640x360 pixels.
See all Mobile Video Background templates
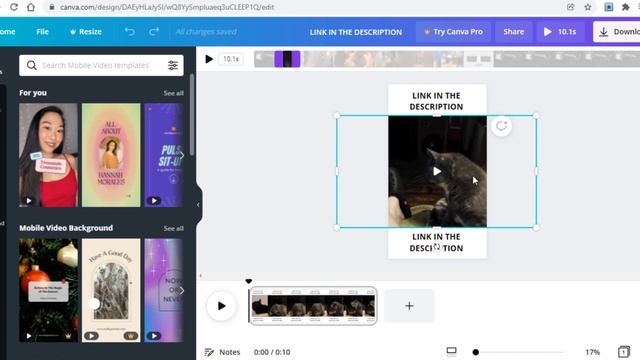point(173,228)
